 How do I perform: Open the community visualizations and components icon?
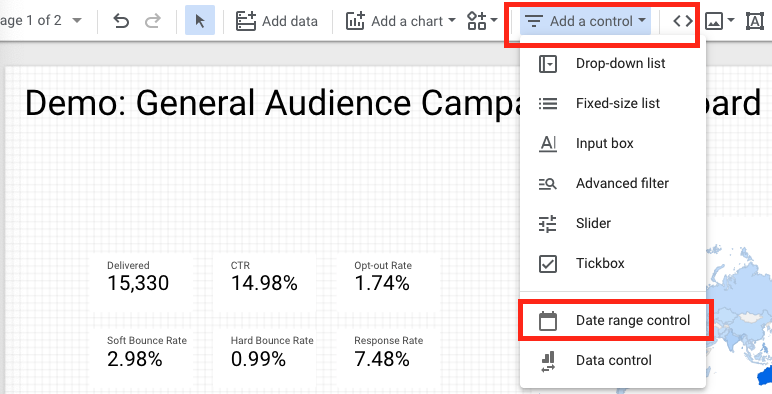[482, 21]
